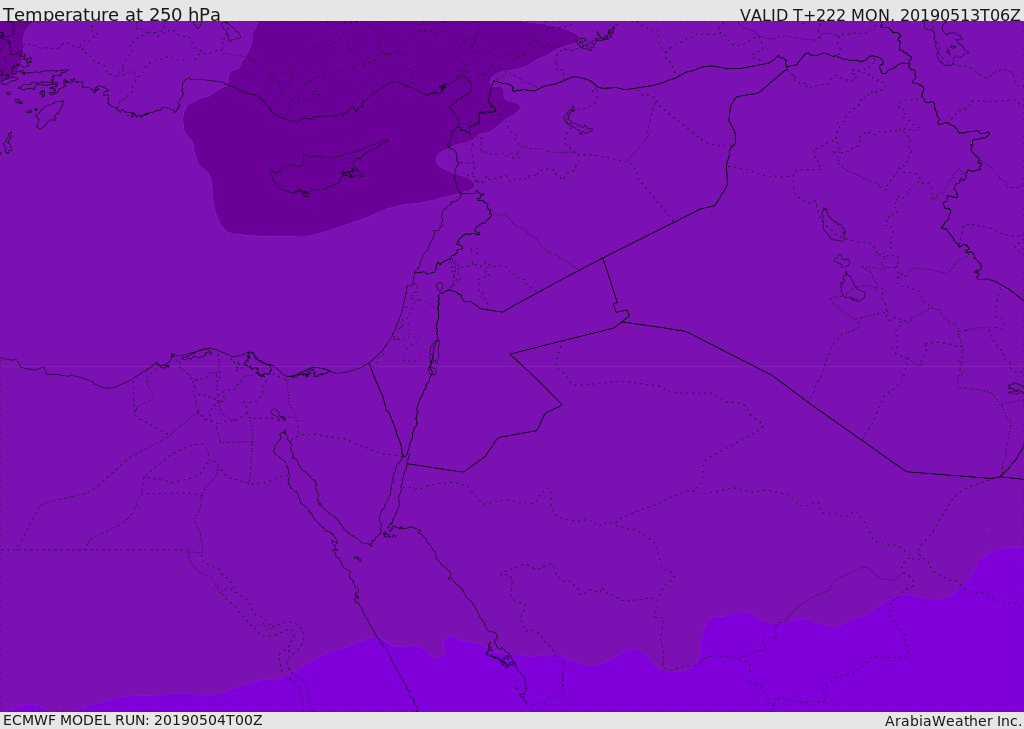1024x729 pixels.
Task: Click the 'ArabiaWeather Inc' credit text
Action: pos(953,721)
